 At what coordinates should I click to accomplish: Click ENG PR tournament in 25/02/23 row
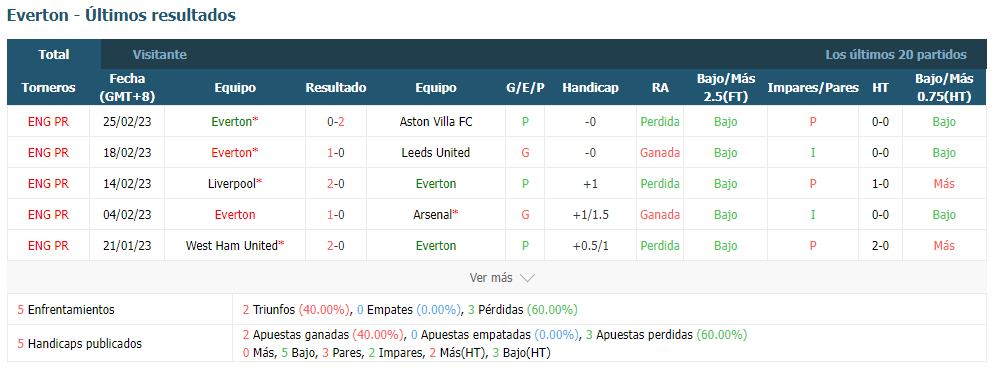tap(48, 122)
